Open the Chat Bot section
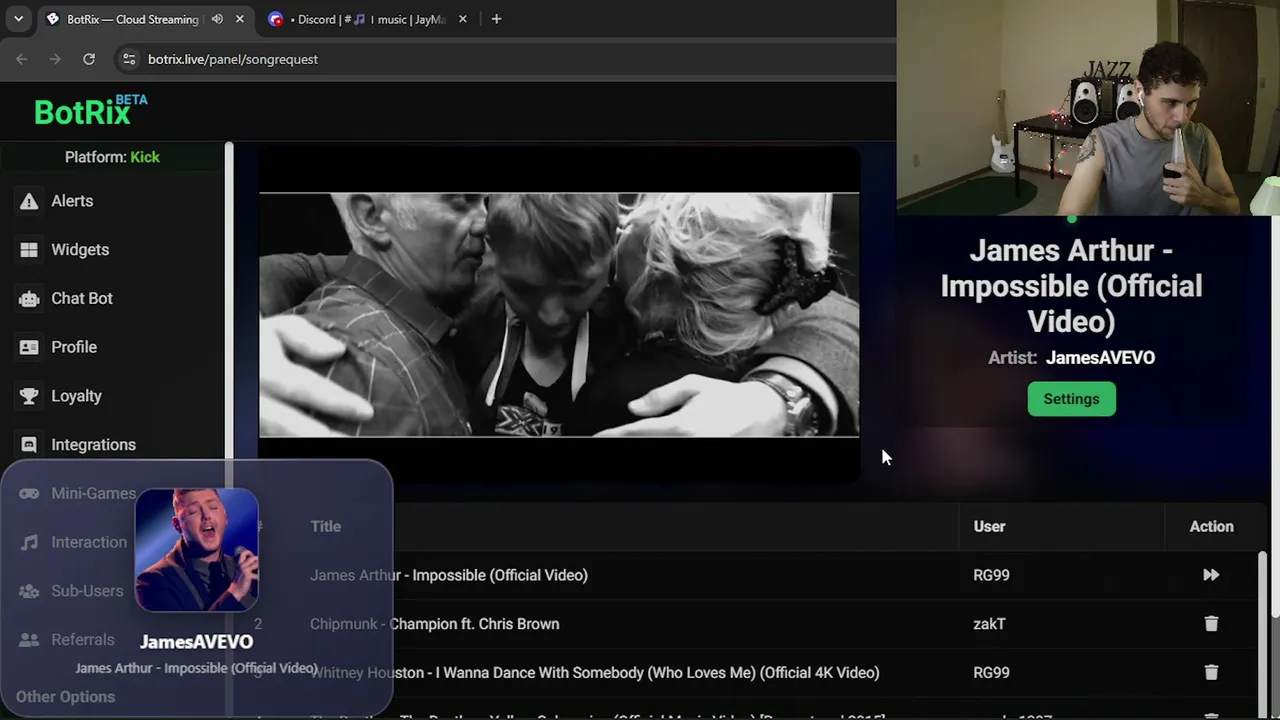Image resolution: width=1280 pixels, height=720 pixels. pyautogui.click(x=82, y=298)
